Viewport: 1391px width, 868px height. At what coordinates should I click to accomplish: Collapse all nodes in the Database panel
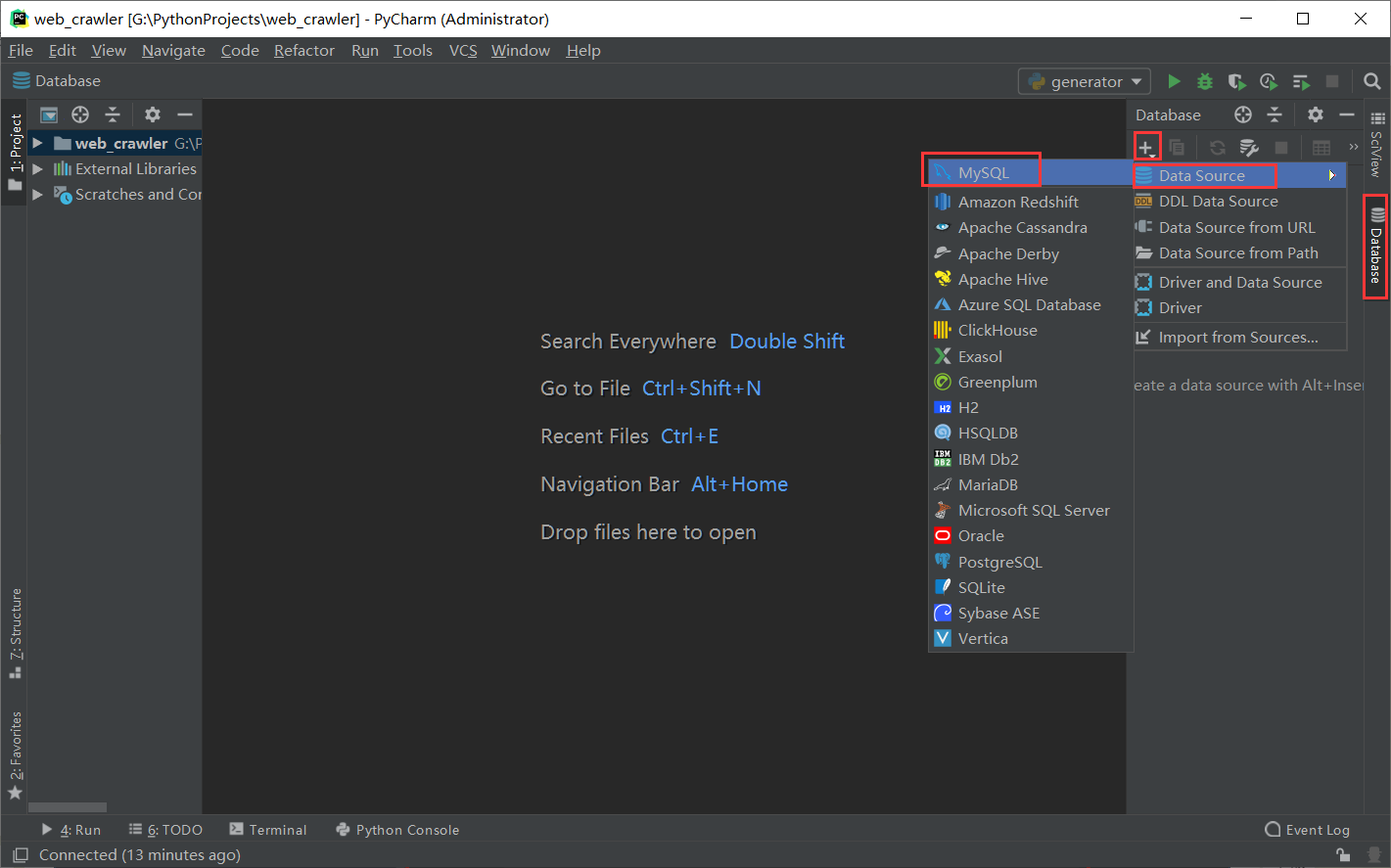(x=1274, y=114)
